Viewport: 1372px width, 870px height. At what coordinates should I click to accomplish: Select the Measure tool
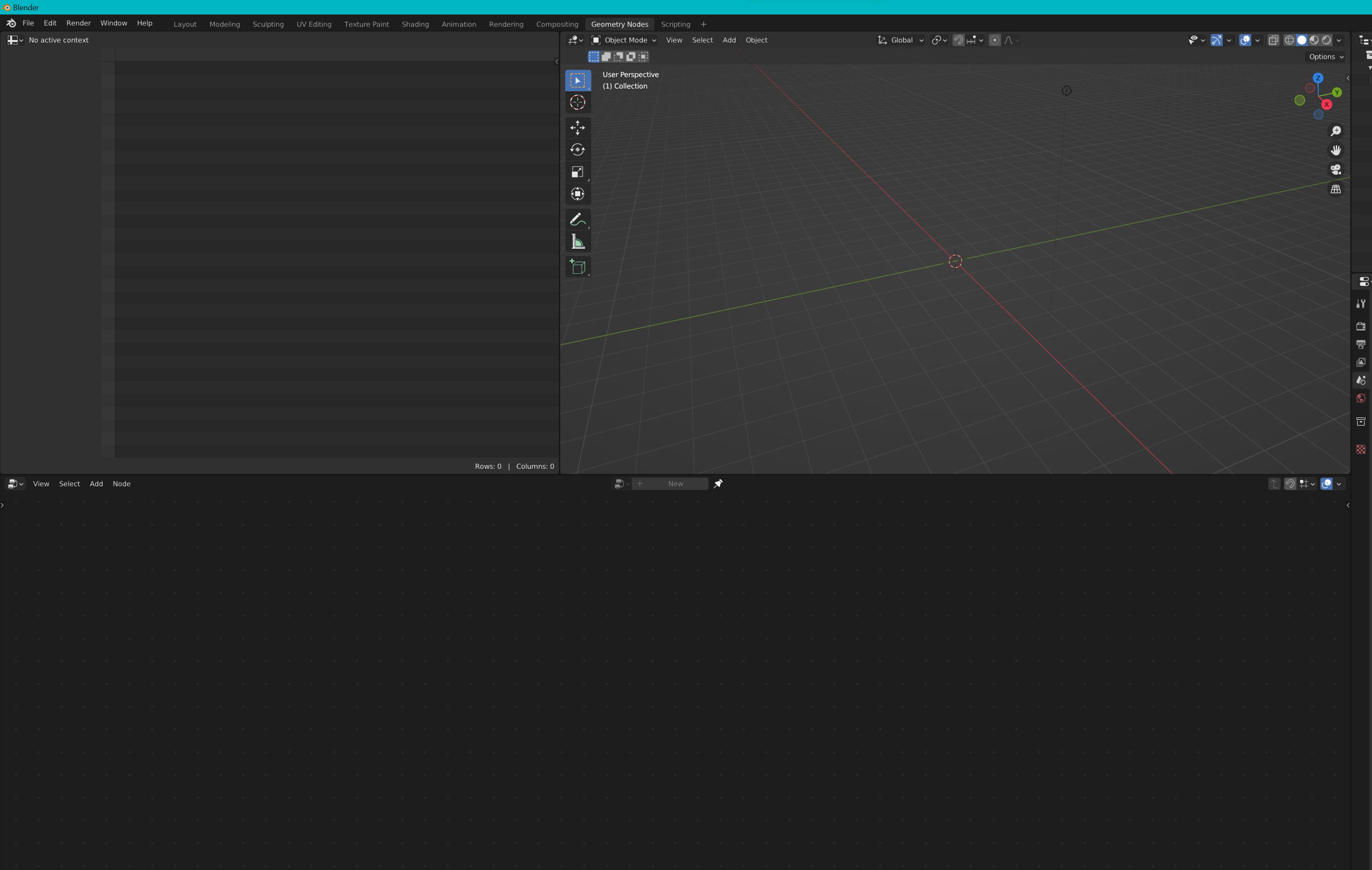(578, 242)
